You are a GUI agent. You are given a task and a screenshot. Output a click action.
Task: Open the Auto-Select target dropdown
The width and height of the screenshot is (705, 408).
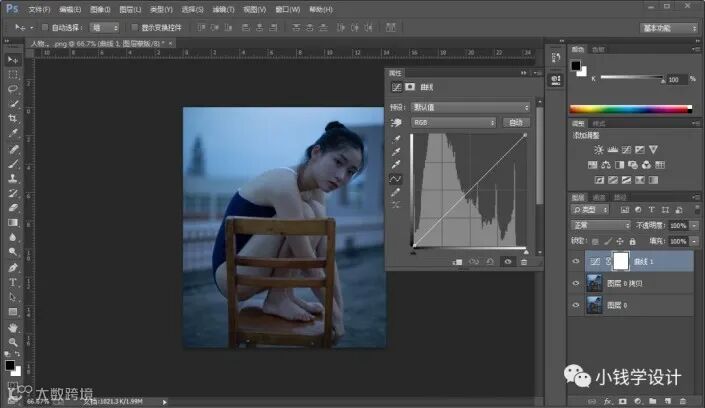[x=104, y=27]
